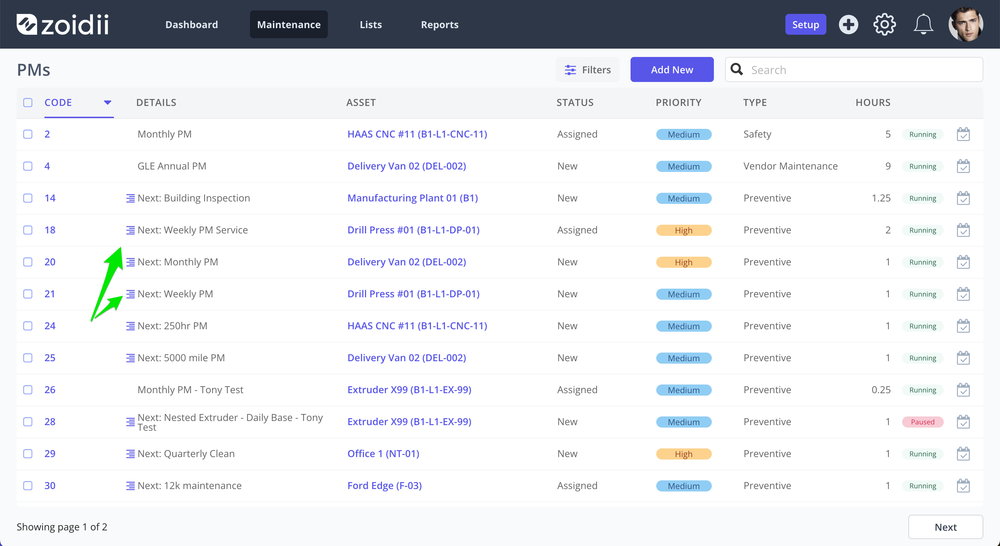Click 'Monthly PM - Tony Test' details text
1000x546 pixels.
(x=190, y=390)
